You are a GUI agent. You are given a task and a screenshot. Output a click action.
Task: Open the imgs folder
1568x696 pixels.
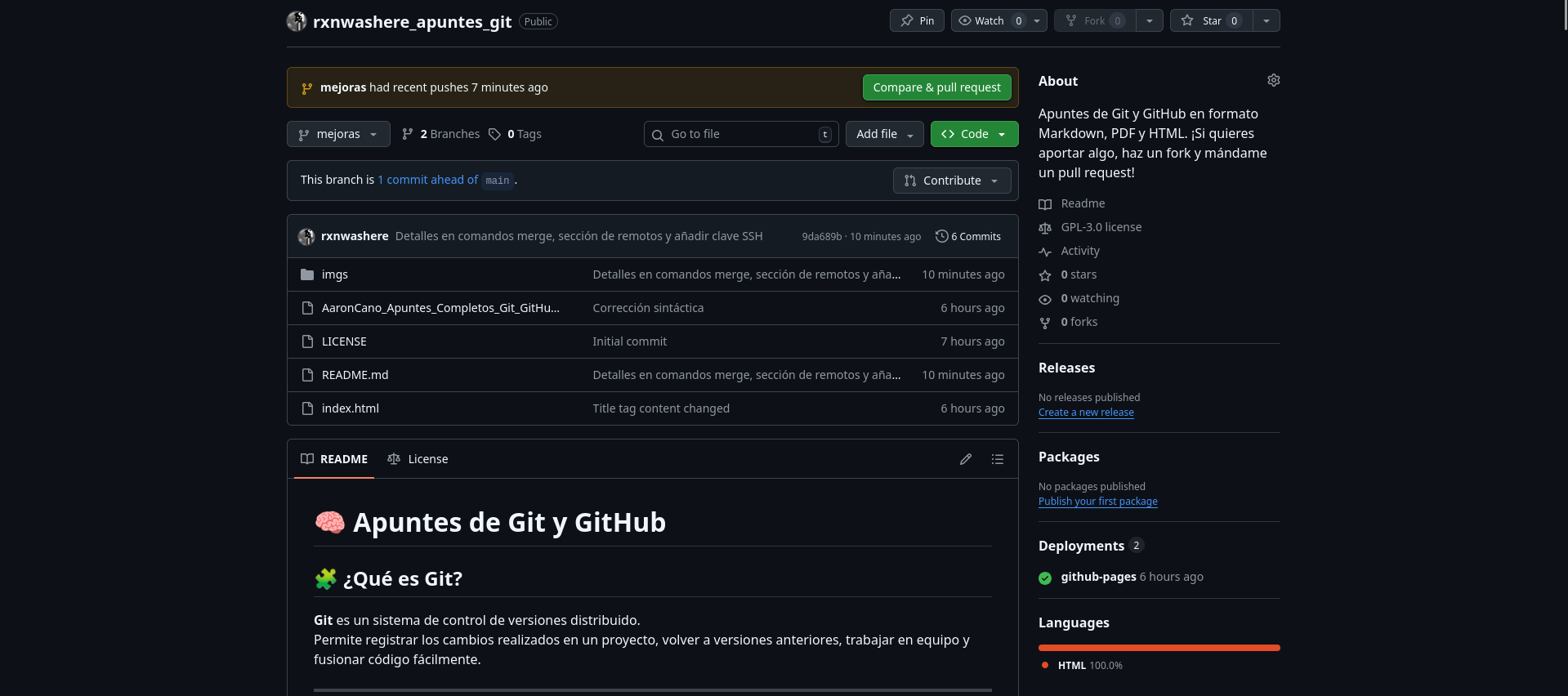335,274
